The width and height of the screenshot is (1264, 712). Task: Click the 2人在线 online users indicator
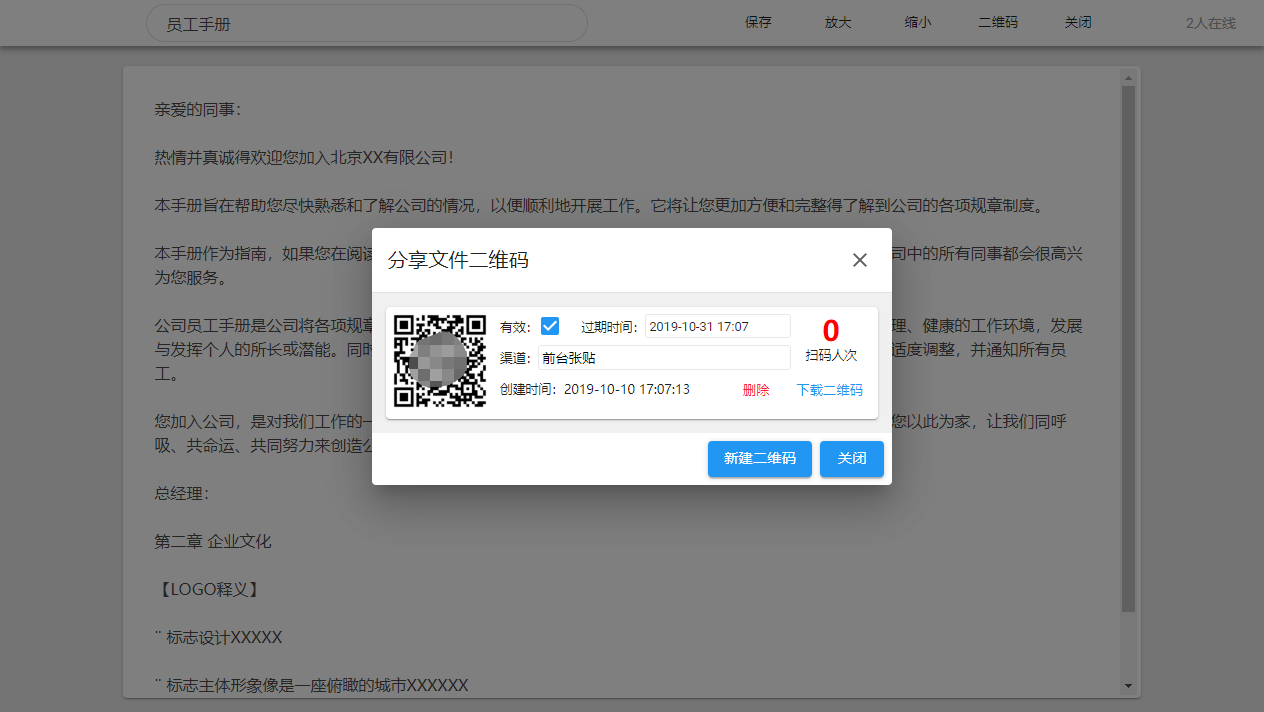(x=1210, y=23)
